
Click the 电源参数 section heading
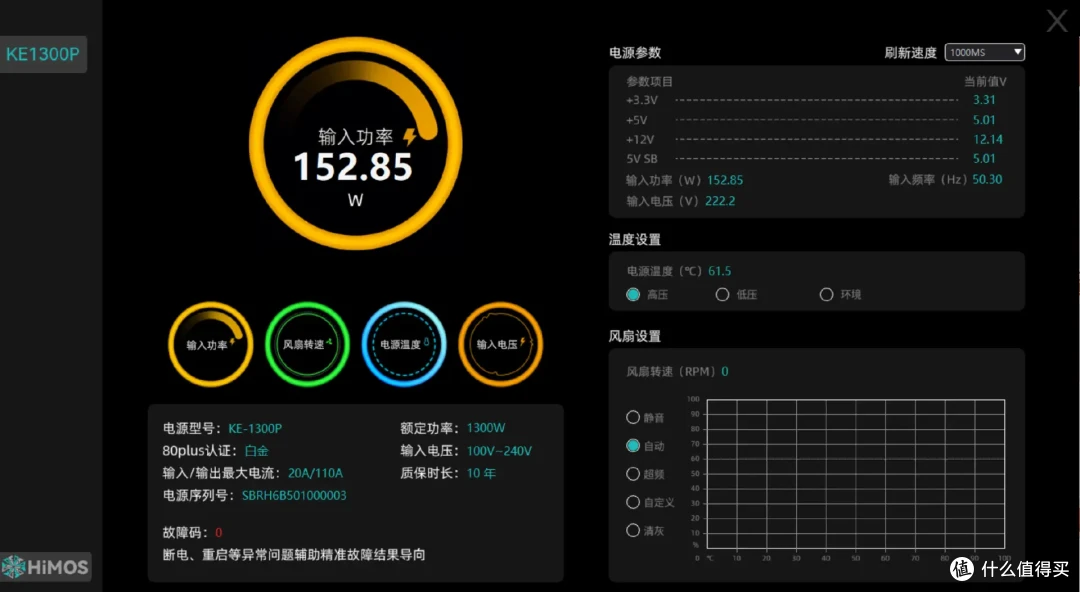(635, 52)
